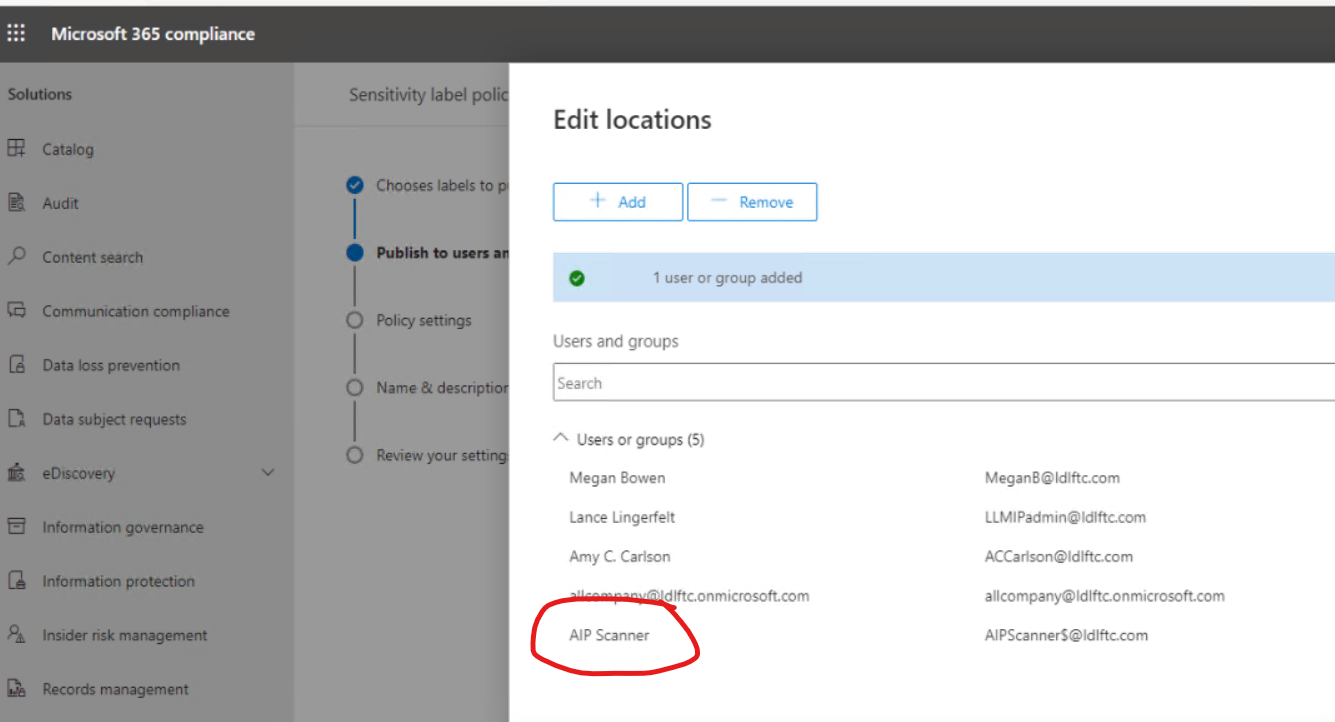Screen dimensions: 1335x722
Task: Open the Information protection sidebar icon
Action: (x=16, y=581)
